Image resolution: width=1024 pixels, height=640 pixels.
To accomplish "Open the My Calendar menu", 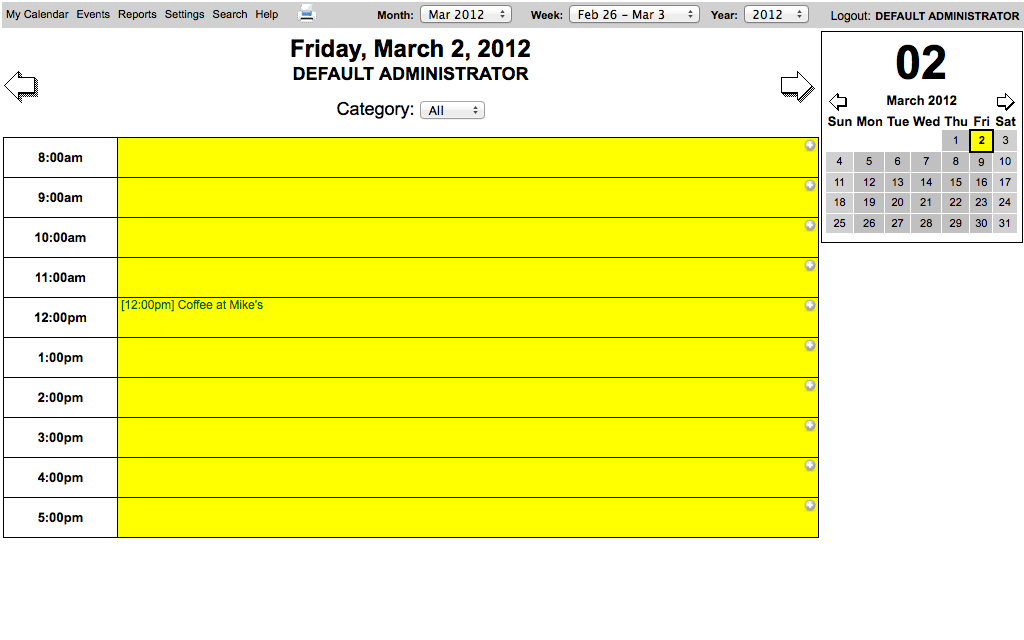I will (x=37, y=15).
